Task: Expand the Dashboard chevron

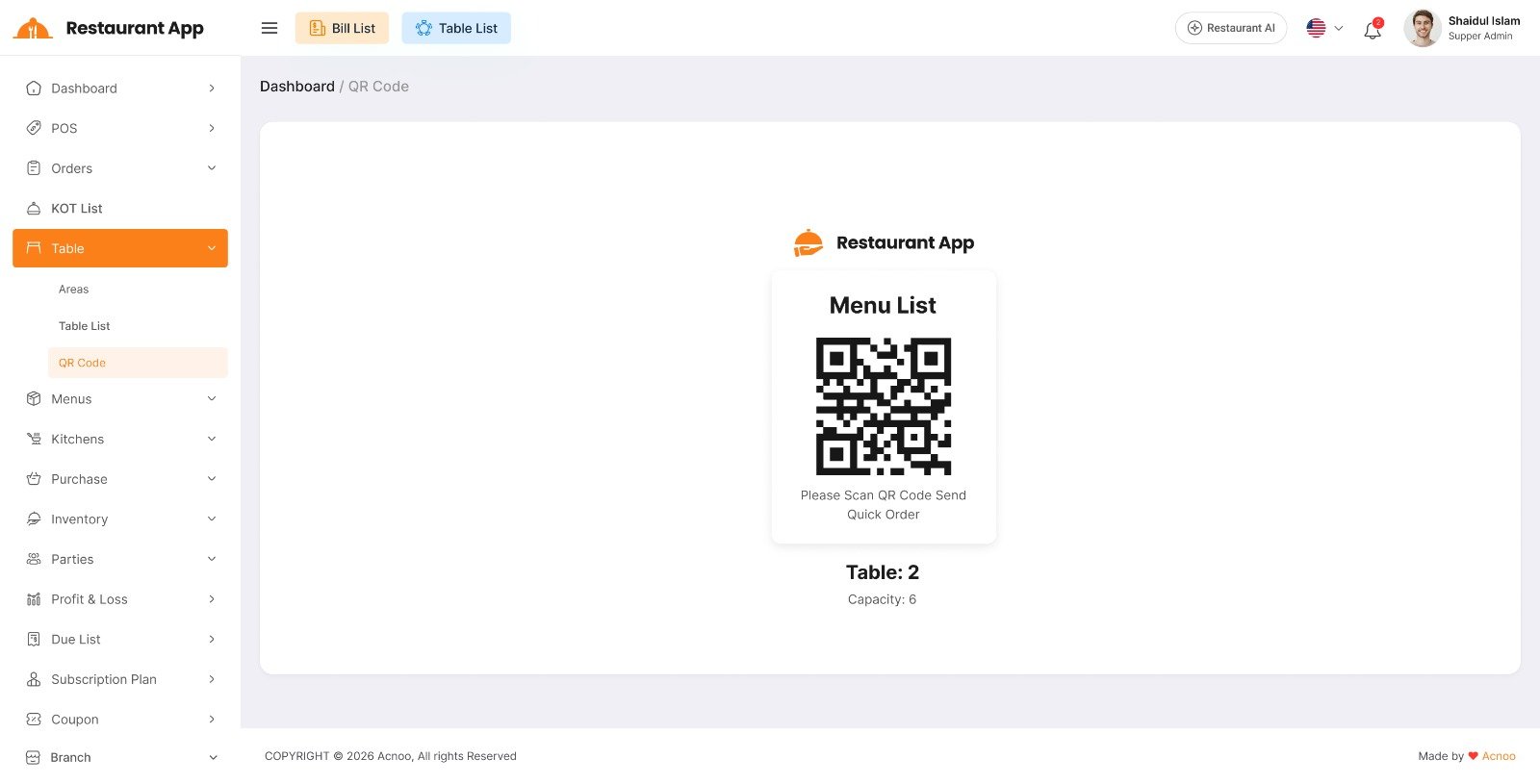Action: pos(212,89)
